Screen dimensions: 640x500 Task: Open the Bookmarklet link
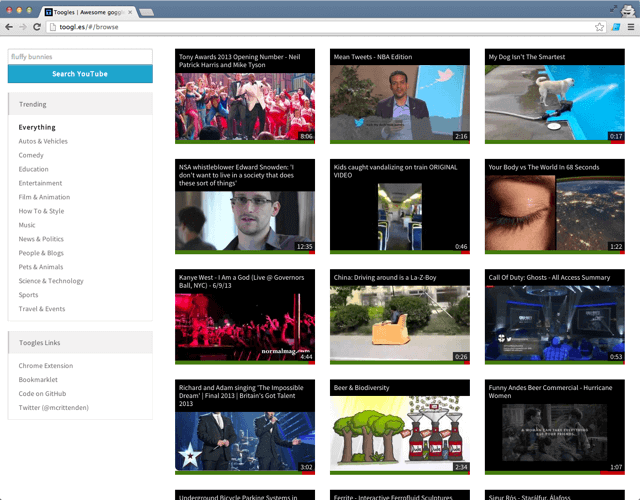click(x=38, y=380)
